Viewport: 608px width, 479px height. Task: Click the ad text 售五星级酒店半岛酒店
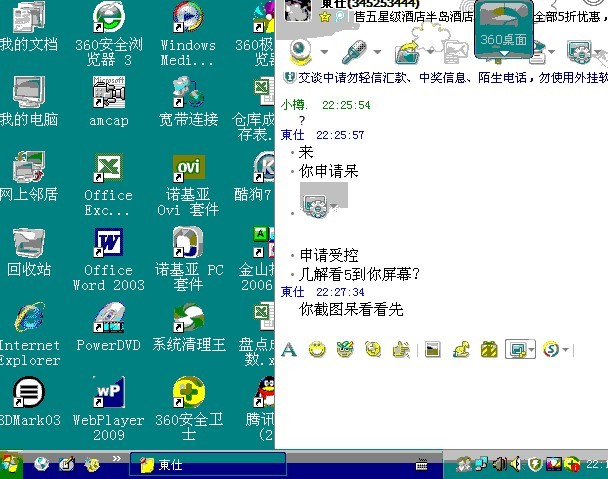tap(413, 17)
